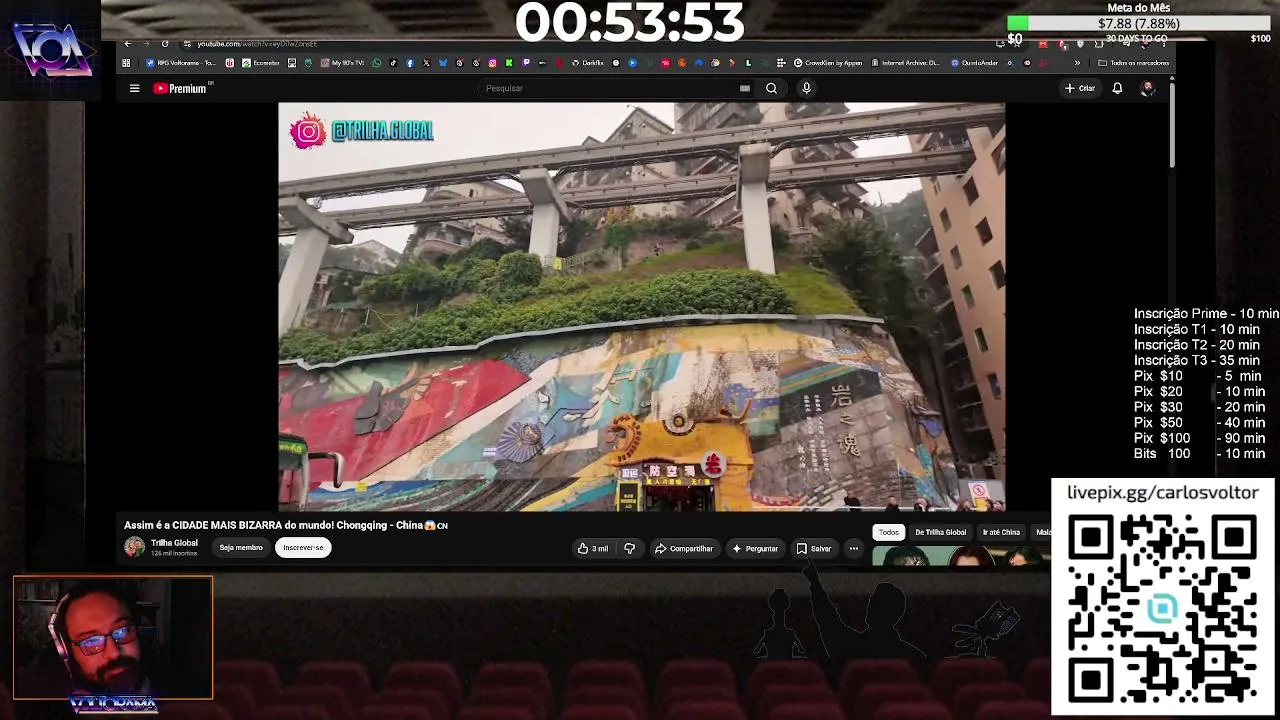Click the video player frame
Image resolution: width=1280 pixels, height=720 pixels.
click(x=641, y=307)
